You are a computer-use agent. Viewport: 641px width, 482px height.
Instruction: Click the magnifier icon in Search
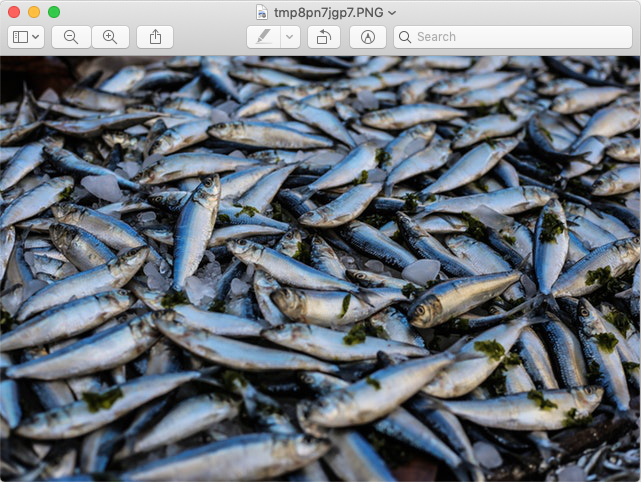405,37
